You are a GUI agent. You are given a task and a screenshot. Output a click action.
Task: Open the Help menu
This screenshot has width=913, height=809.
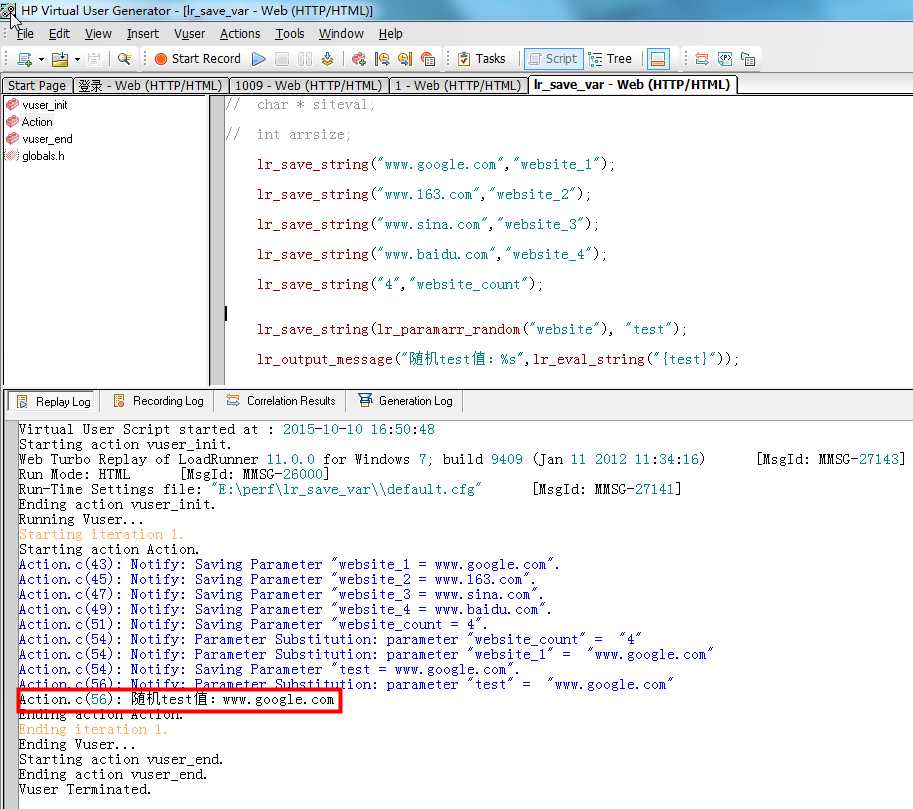(390, 34)
